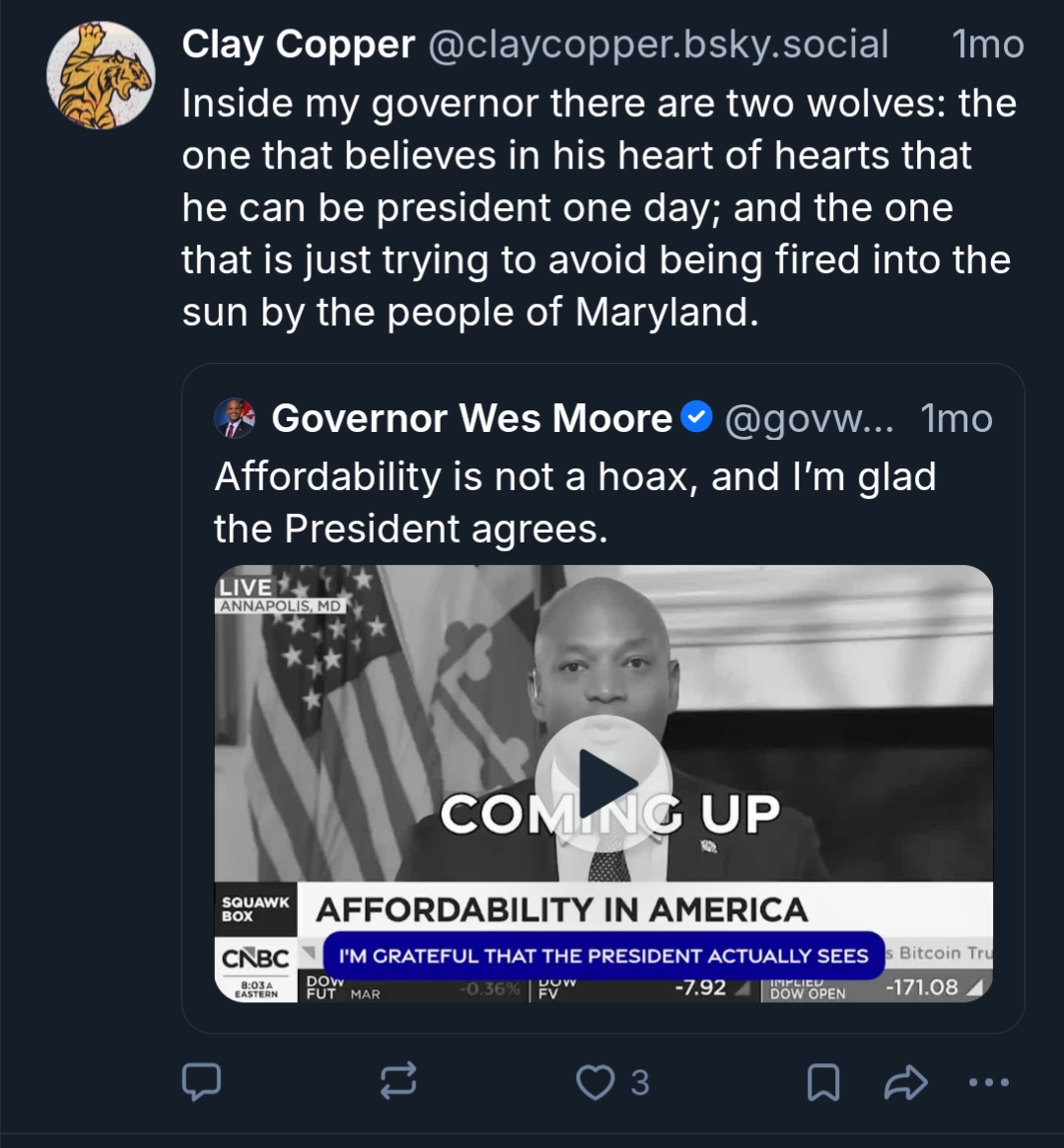Open quoted post text about affordability
The width and height of the screenshot is (1064, 1148).
pyautogui.click(x=574, y=502)
